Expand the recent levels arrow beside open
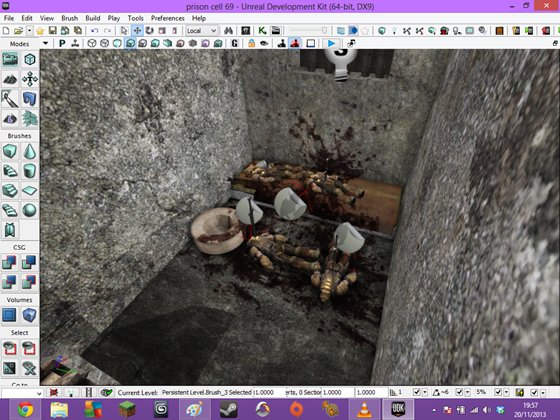This screenshot has width=560, height=420. [30, 31]
